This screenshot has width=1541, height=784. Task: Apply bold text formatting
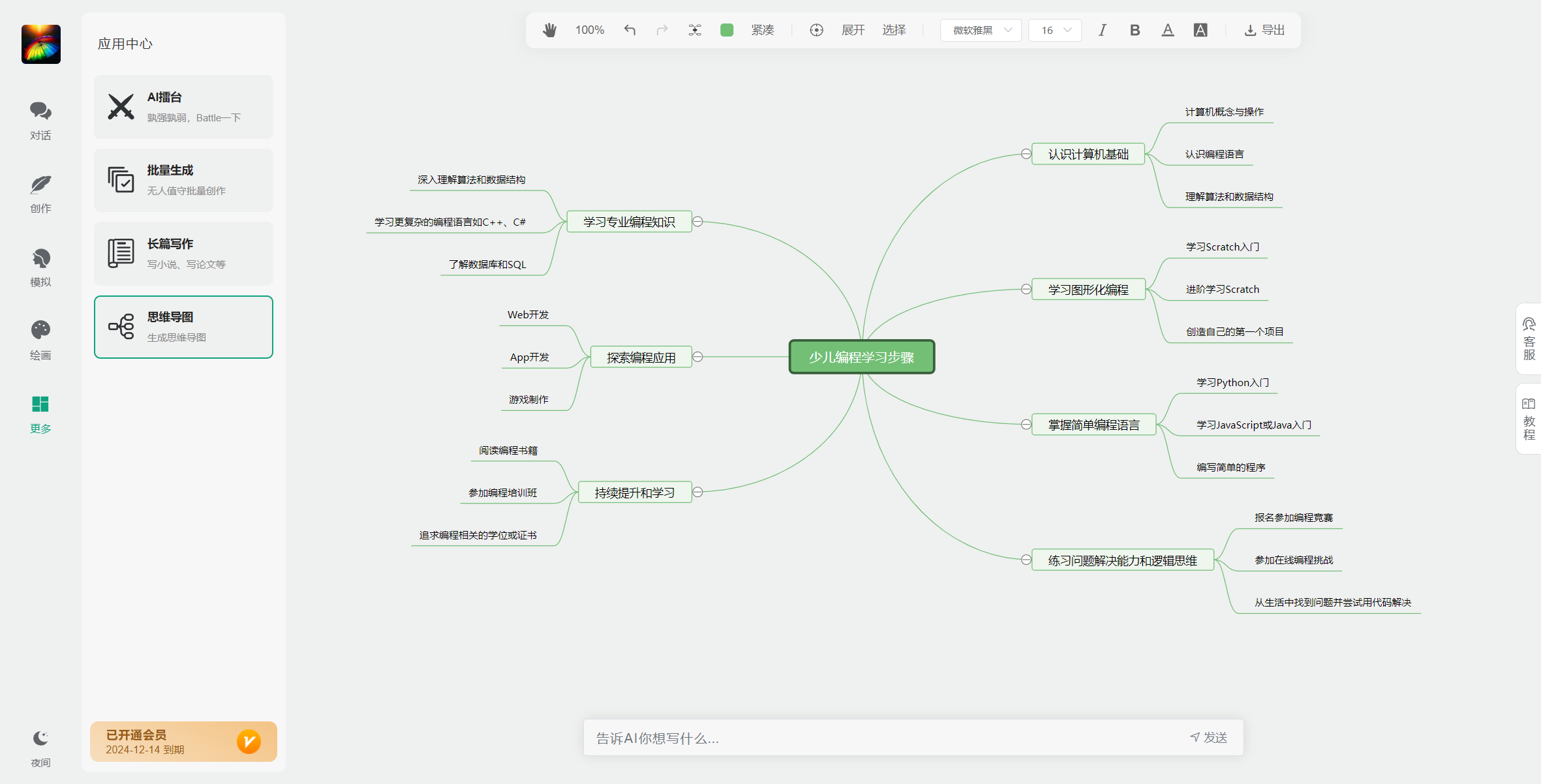pyautogui.click(x=1135, y=30)
